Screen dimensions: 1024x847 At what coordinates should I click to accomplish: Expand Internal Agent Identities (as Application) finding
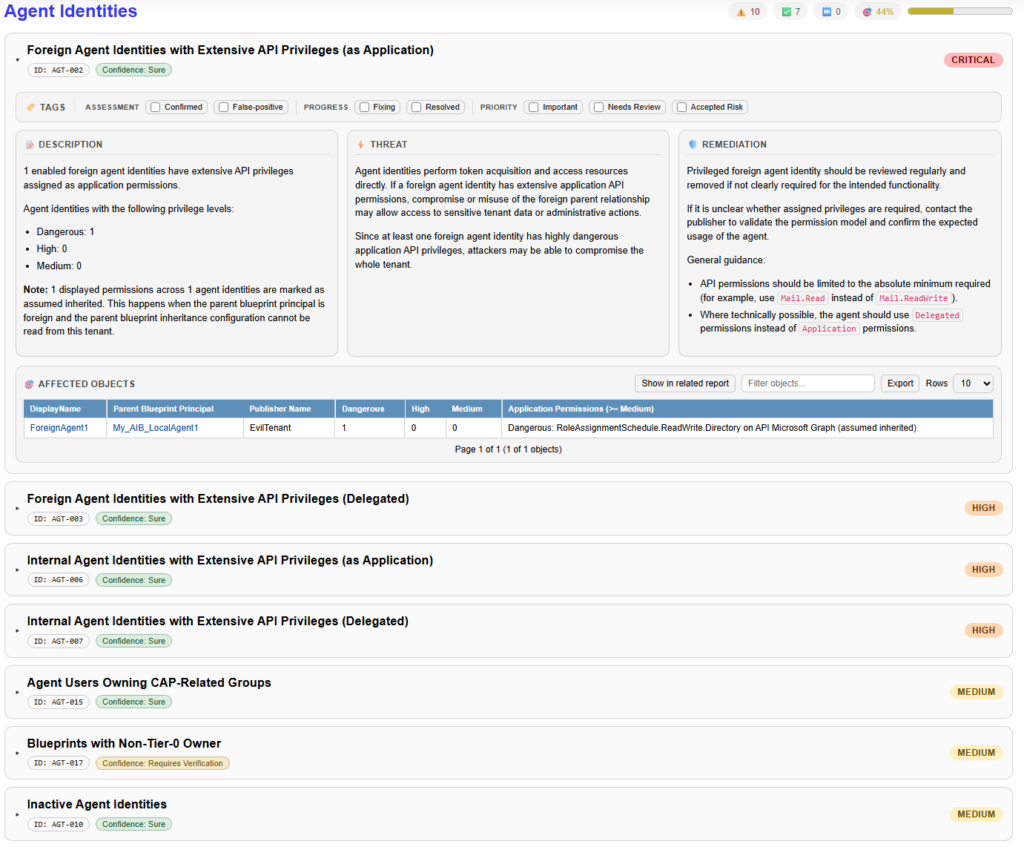click(x=17, y=570)
